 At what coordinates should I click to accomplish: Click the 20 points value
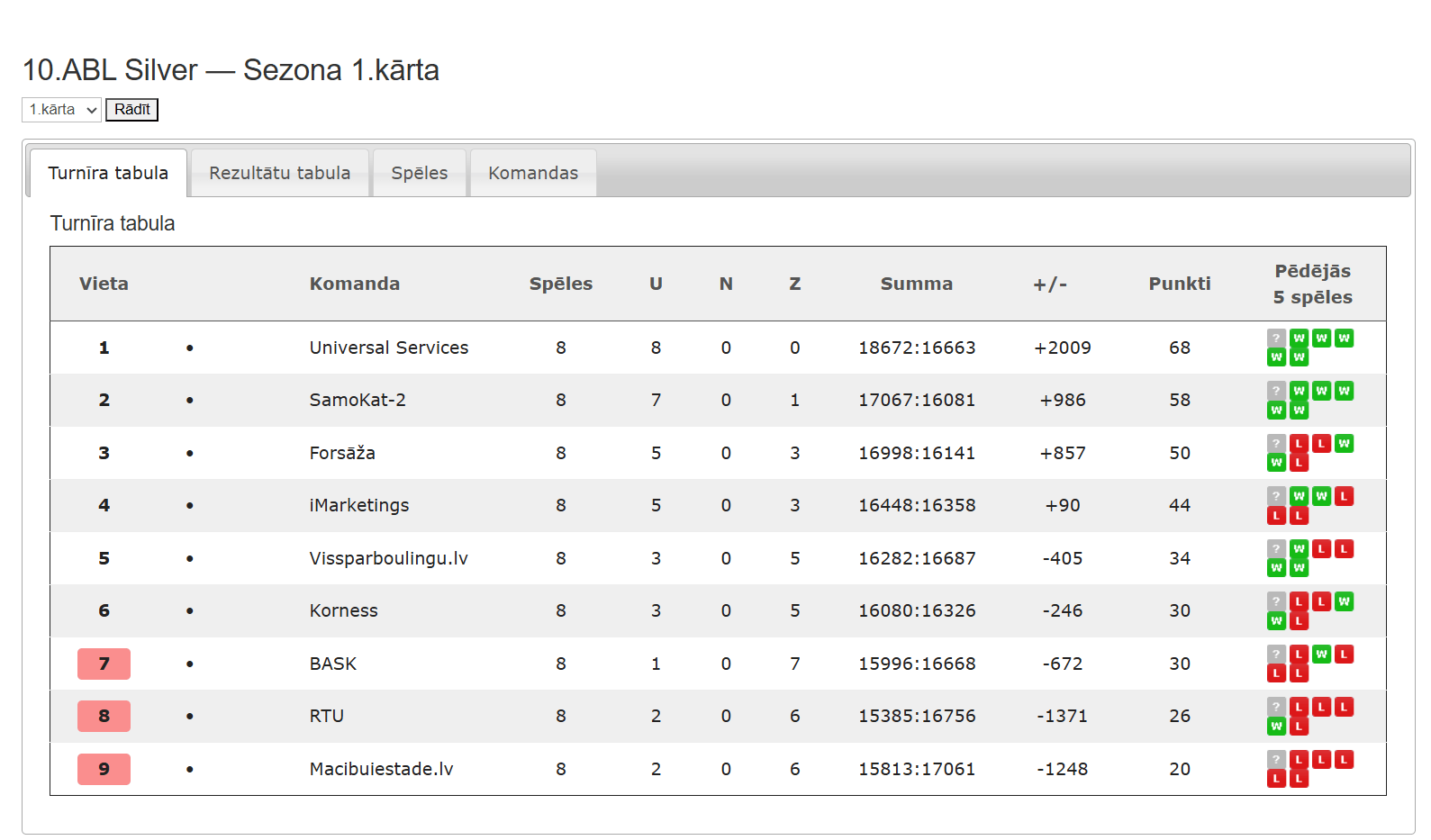coord(1180,769)
